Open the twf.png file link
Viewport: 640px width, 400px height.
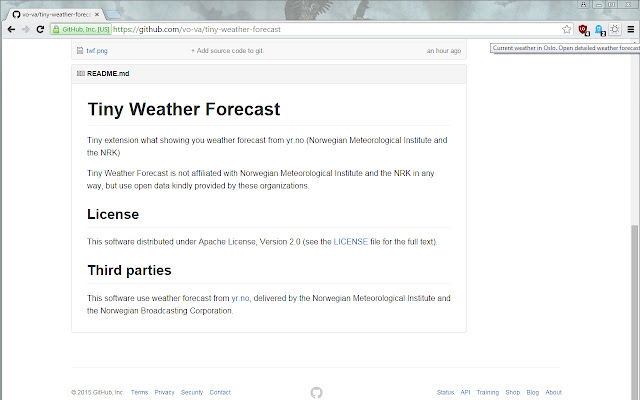[97, 51]
